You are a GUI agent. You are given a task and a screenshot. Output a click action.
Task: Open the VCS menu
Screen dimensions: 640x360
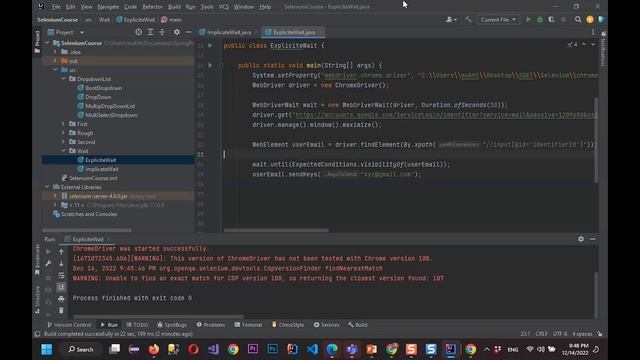point(224,7)
